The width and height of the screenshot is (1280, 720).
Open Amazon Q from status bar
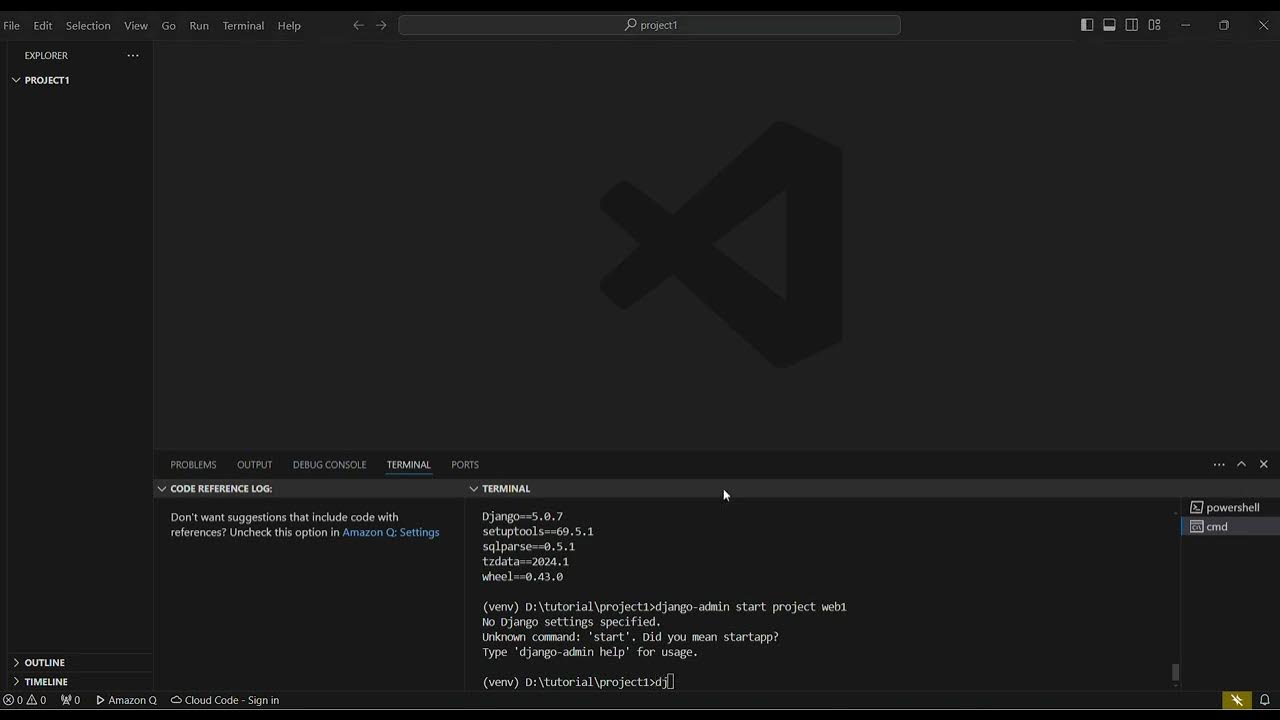[x=127, y=700]
